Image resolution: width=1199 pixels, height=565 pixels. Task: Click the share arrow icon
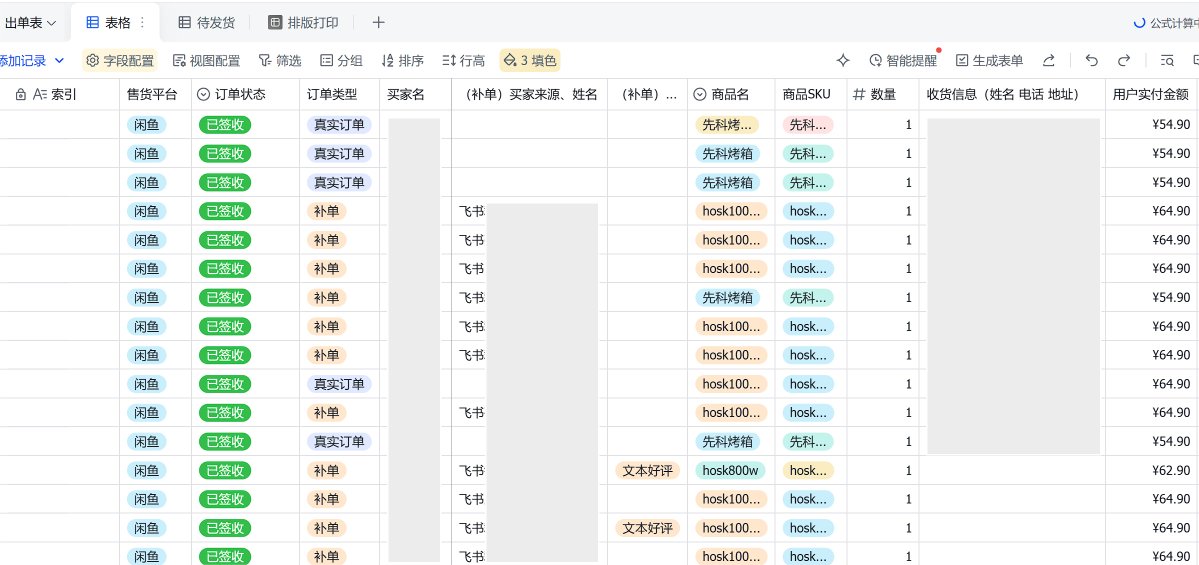(1049, 60)
